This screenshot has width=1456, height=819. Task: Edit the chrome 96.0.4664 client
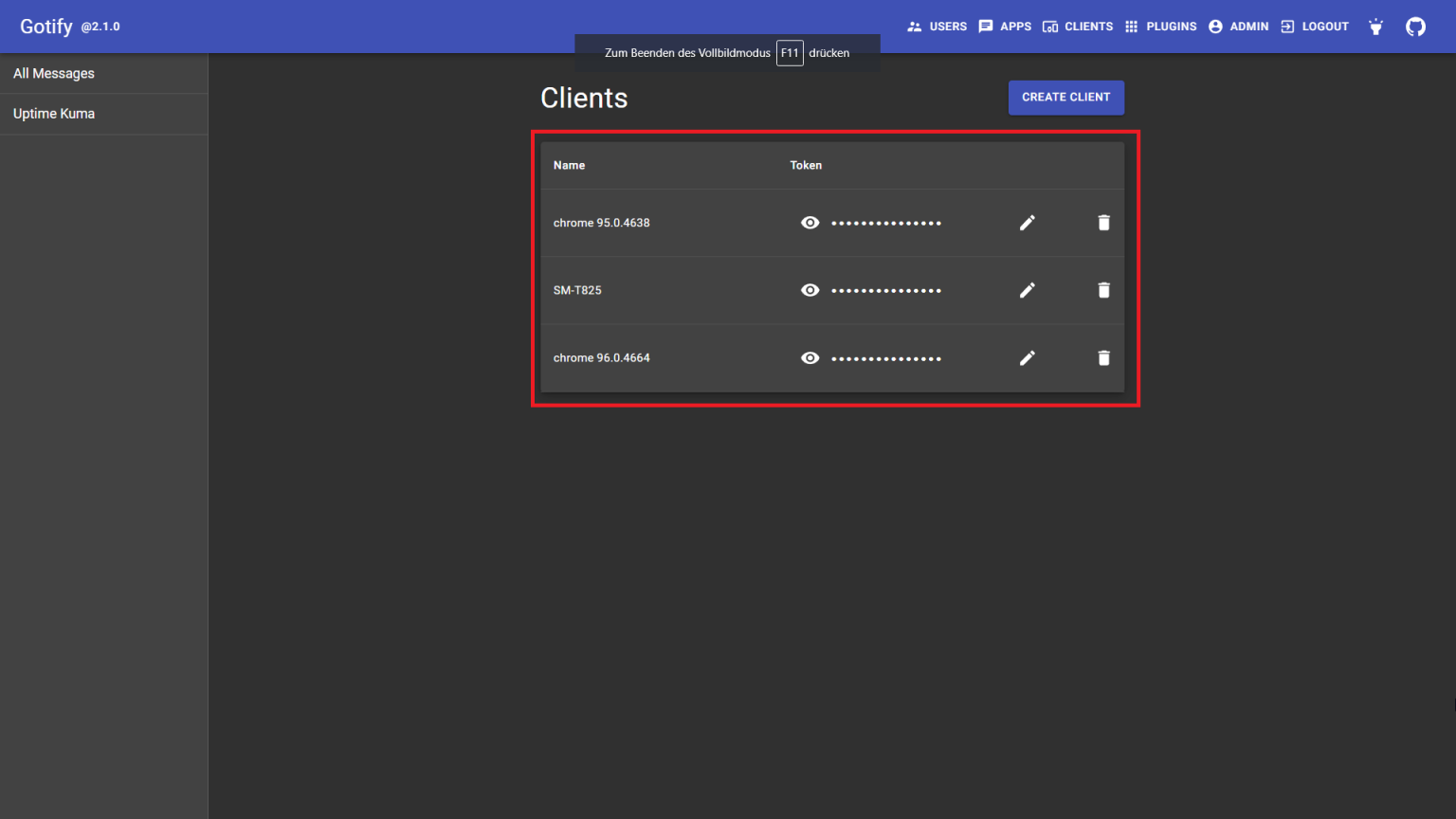pos(1028,357)
